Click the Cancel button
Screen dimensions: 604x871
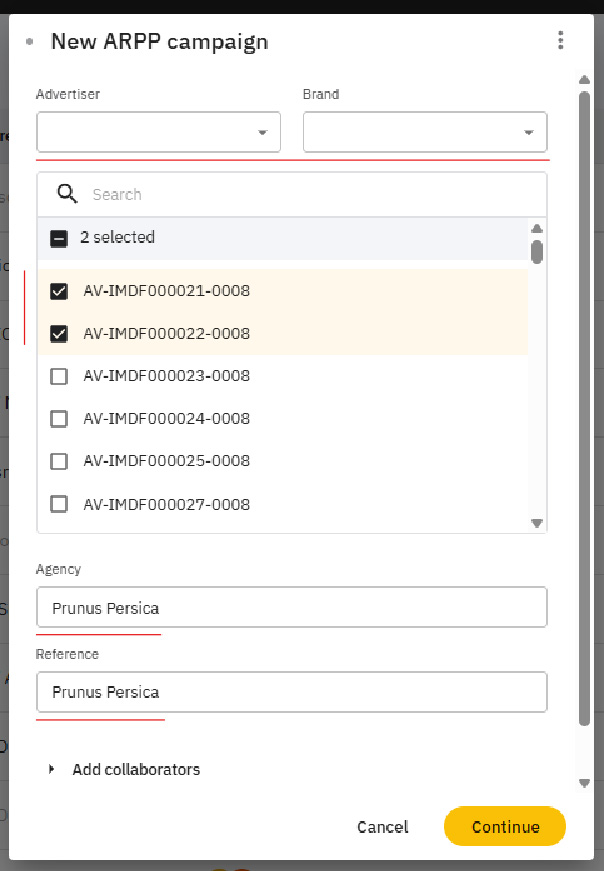point(383,827)
